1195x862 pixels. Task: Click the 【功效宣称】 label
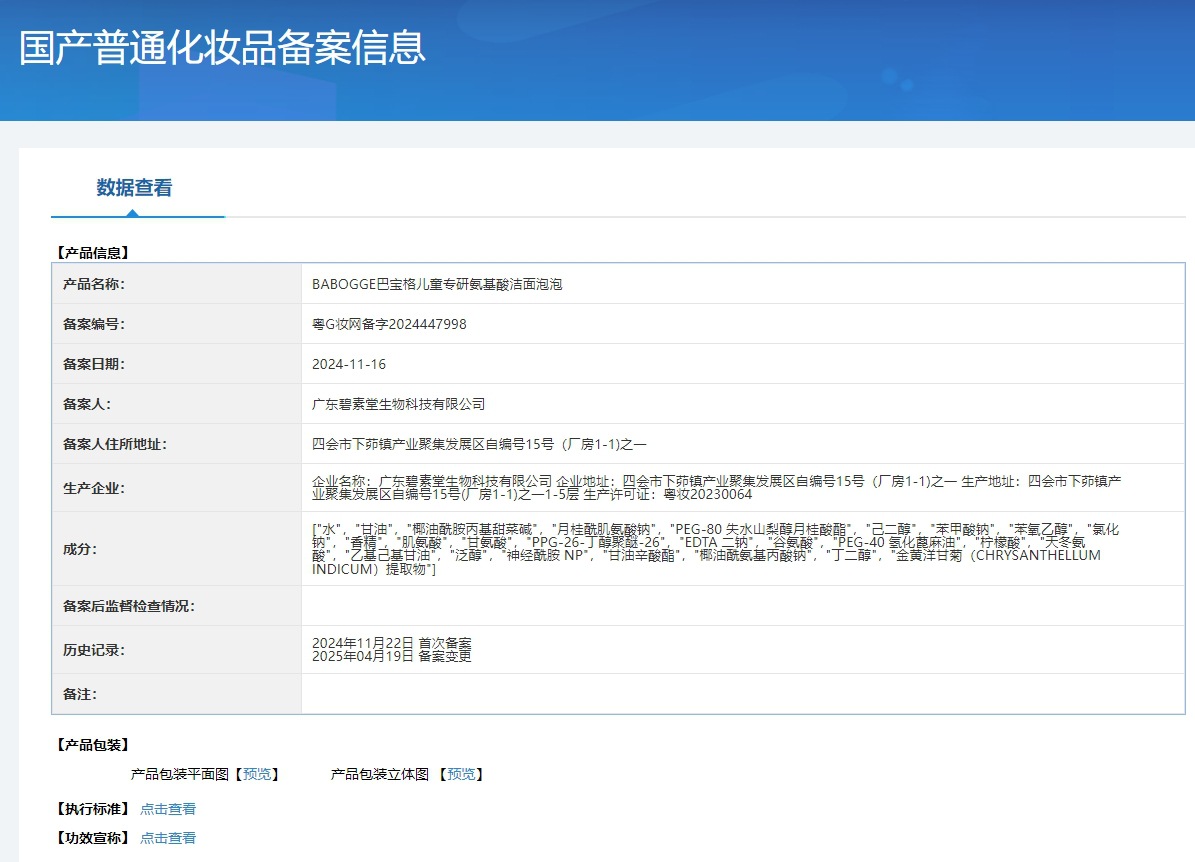click(x=93, y=838)
